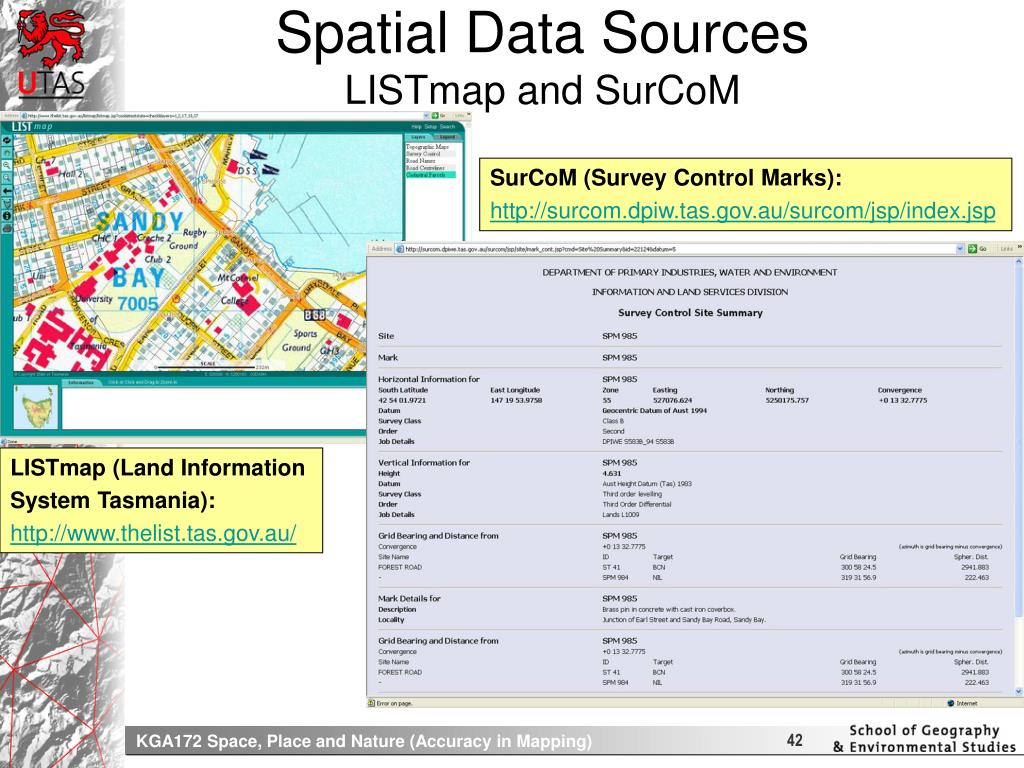1024x768 pixels.
Task: Click the School of Geography & Environmental Studies text
Action: [925, 739]
